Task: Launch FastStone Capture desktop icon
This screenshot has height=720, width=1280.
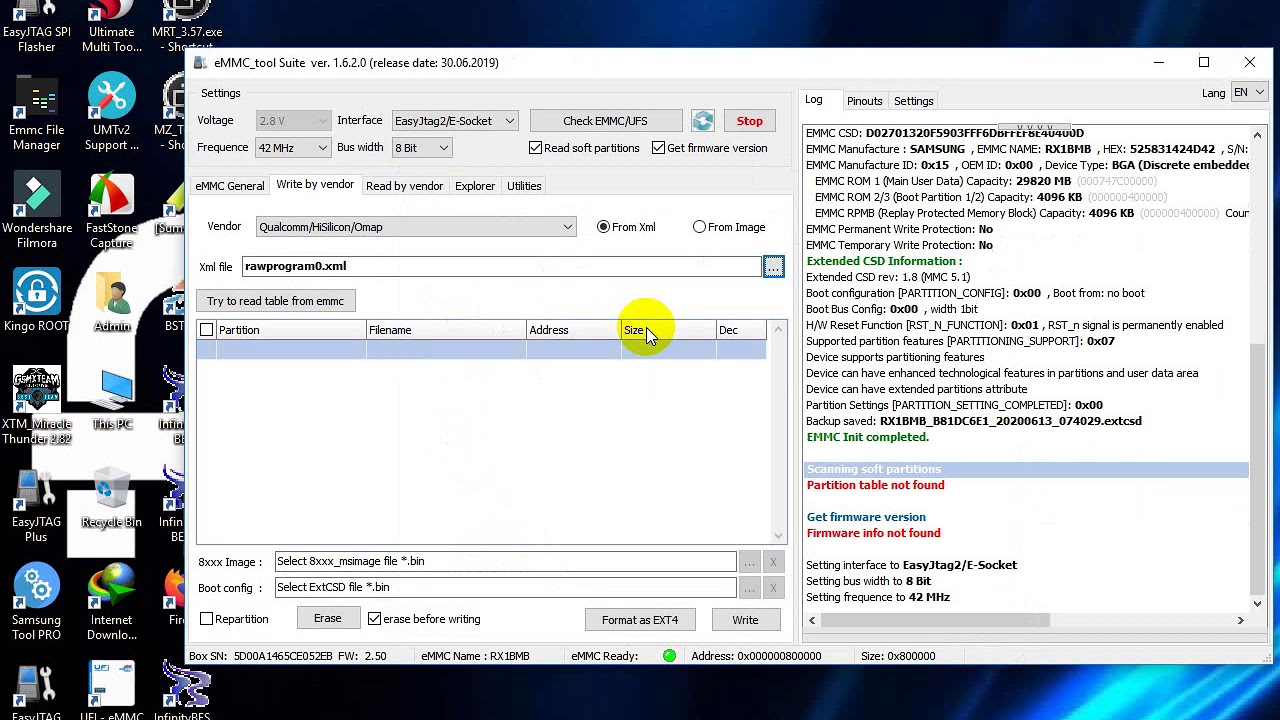Action: click(x=111, y=212)
